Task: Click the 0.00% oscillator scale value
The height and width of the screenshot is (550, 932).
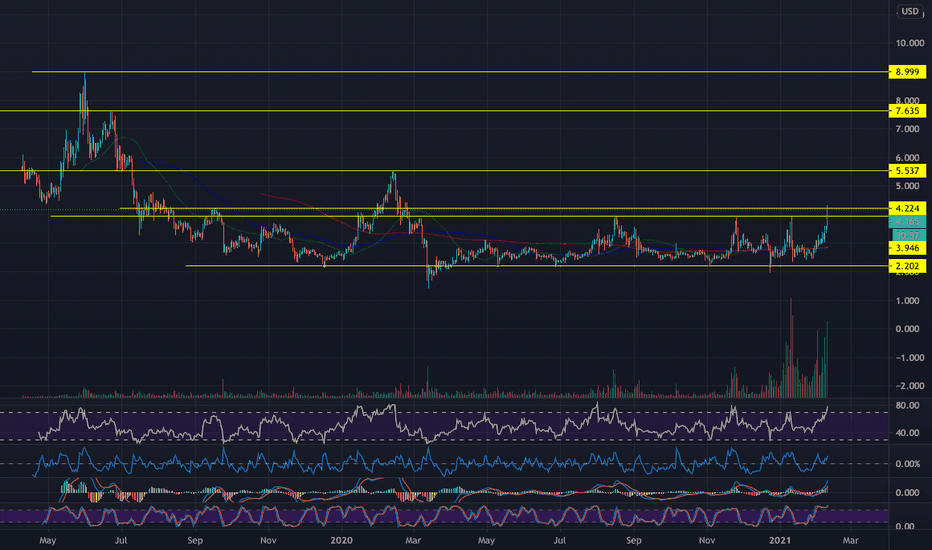Action: coord(908,464)
